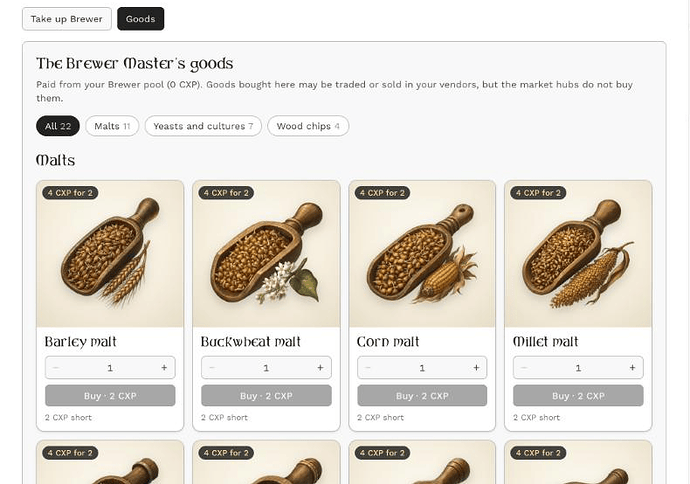The width and height of the screenshot is (690, 484).
Task: Click The Brewer Master's goods heading
Action: 135,64
